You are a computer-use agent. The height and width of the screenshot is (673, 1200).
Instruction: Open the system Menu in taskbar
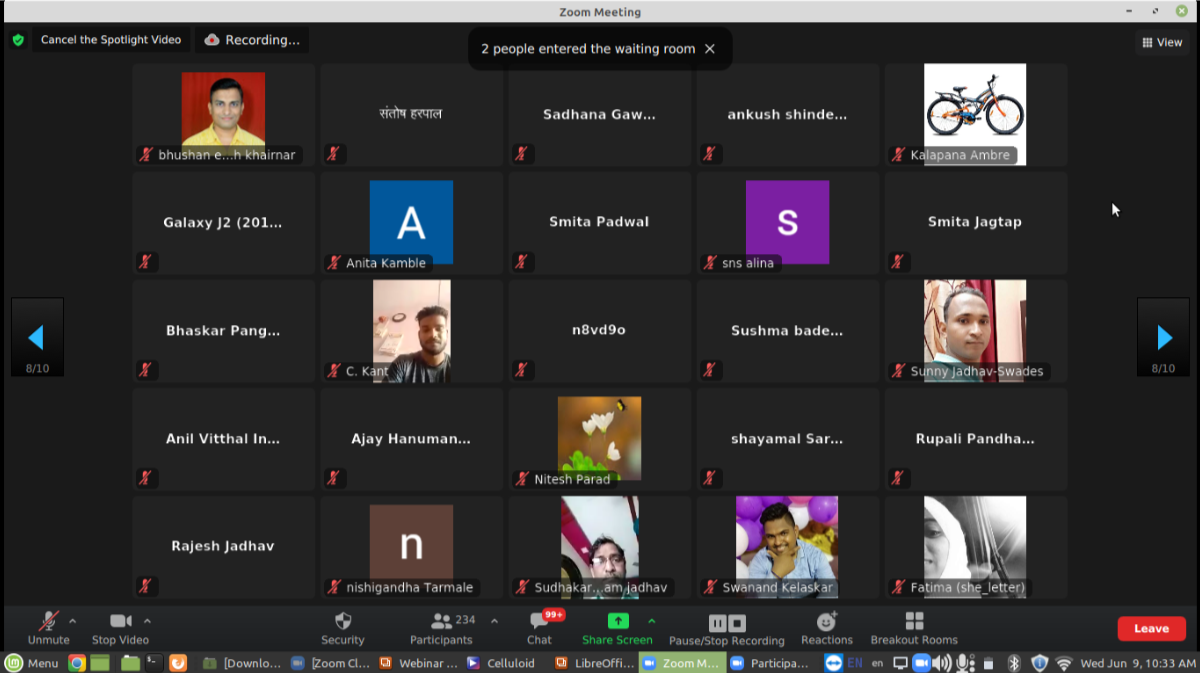click(x=33, y=662)
